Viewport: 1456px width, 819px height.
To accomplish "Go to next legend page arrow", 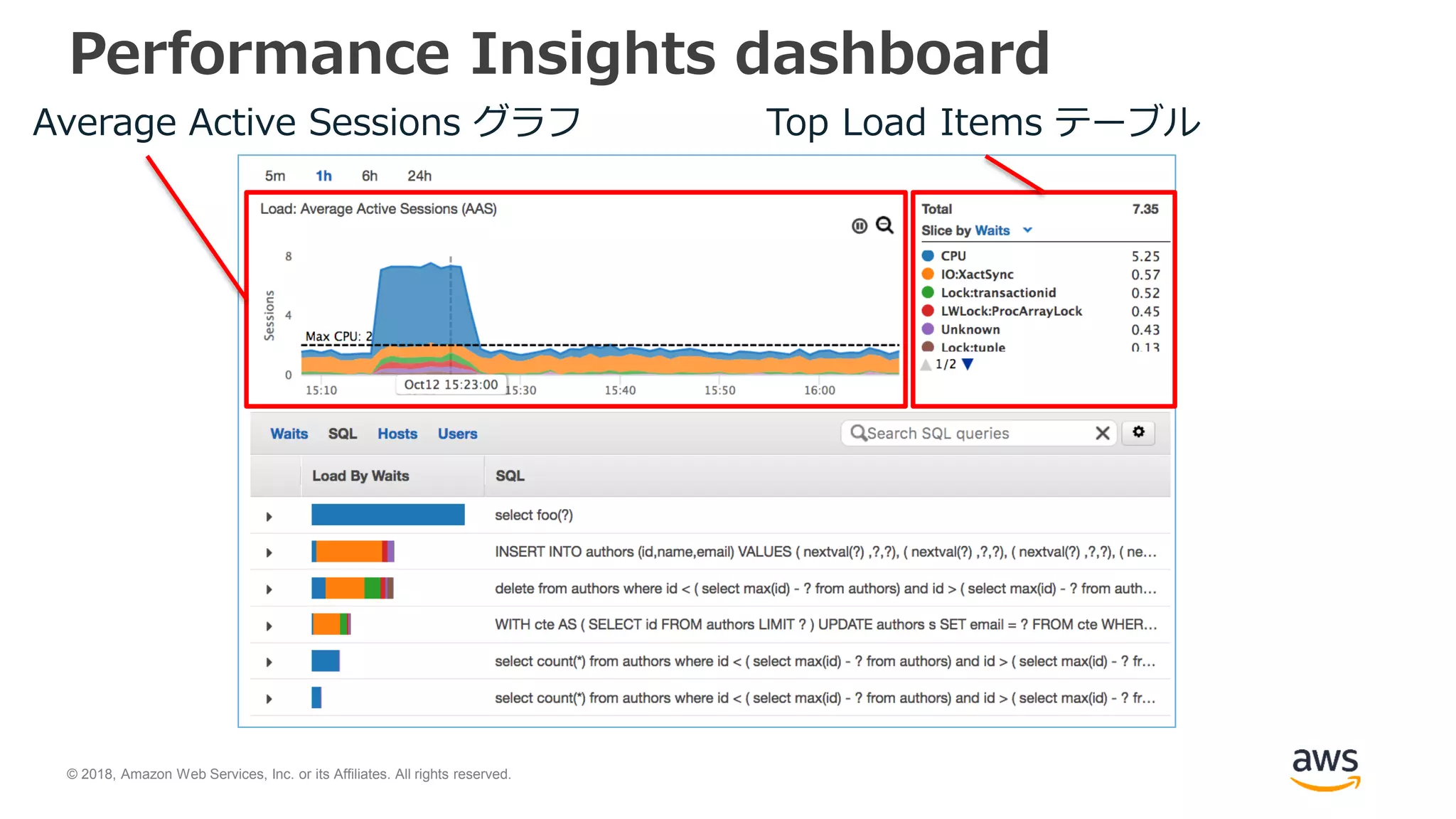I will coord(968,364).
